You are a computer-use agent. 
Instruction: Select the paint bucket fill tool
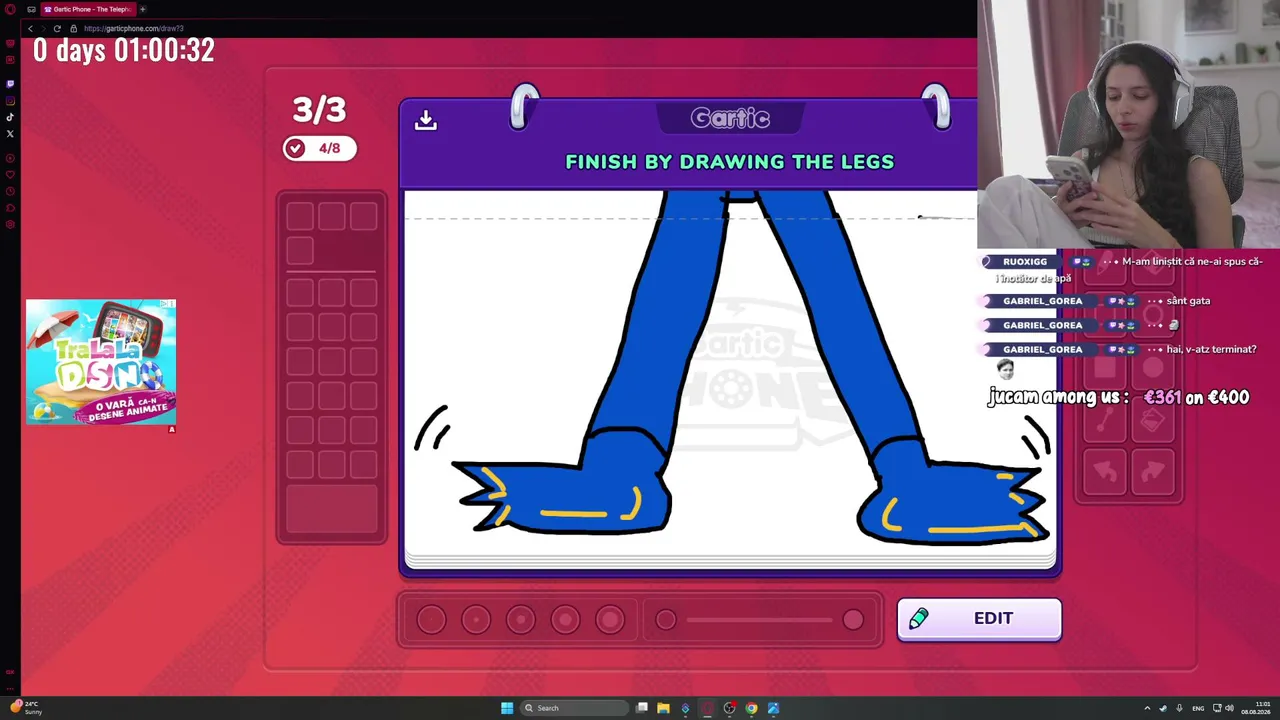tap(1153, 421)
